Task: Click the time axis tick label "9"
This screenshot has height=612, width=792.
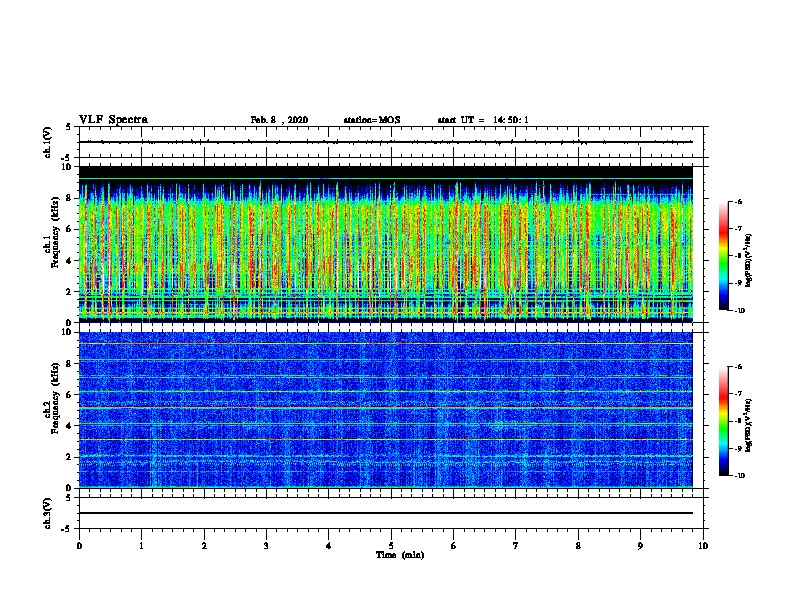Action: click(640, 545)
